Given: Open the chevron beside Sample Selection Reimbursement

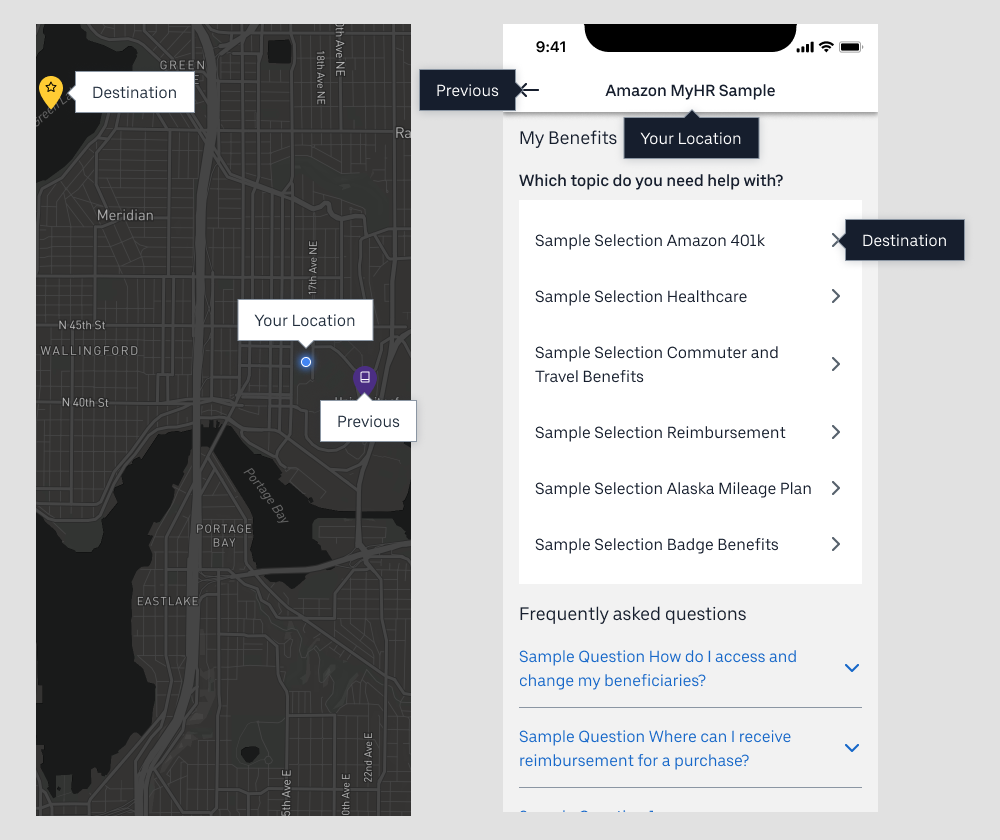Looking at the screenshot, I should (x=836, y=432).
